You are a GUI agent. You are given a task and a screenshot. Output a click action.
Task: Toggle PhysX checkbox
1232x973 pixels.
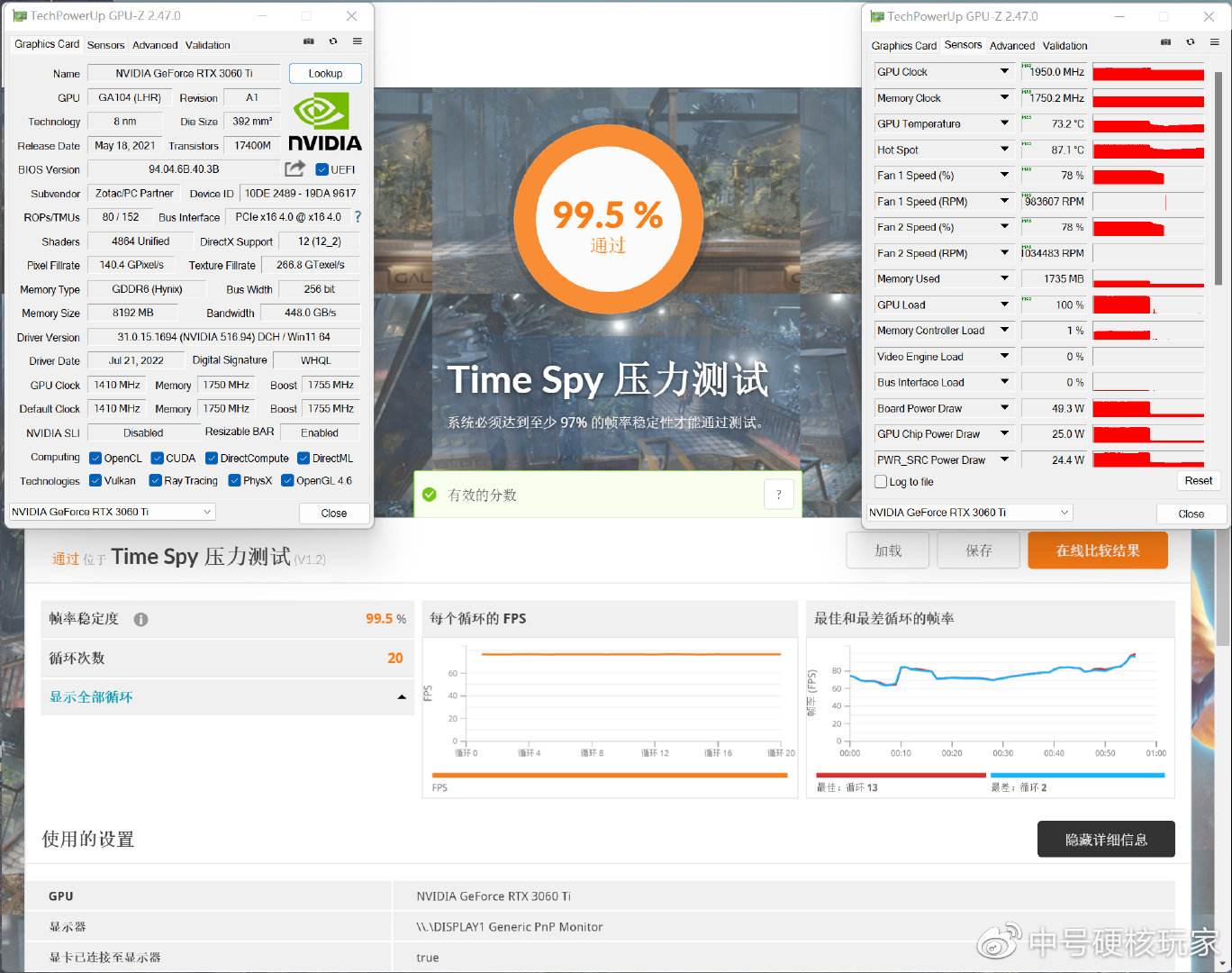click(x=235, y=481)
